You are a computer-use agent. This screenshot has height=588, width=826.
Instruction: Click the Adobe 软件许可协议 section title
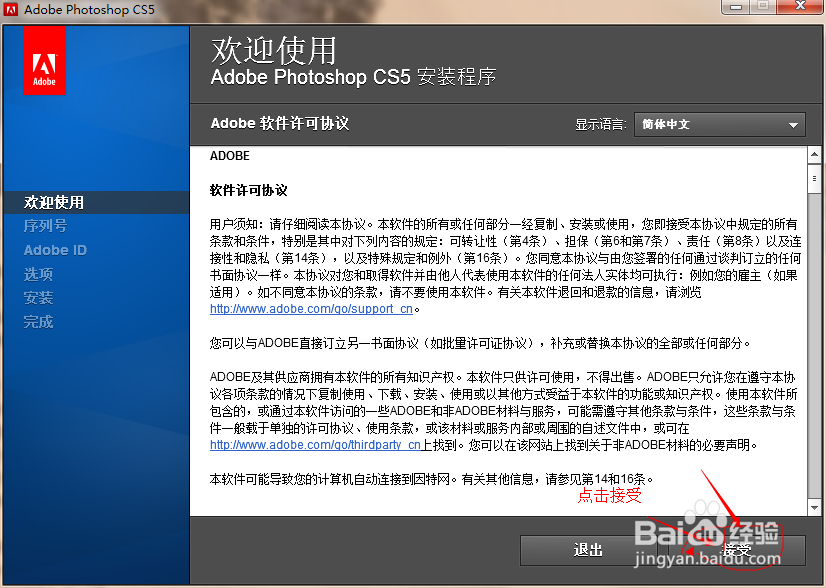[280, 123]
